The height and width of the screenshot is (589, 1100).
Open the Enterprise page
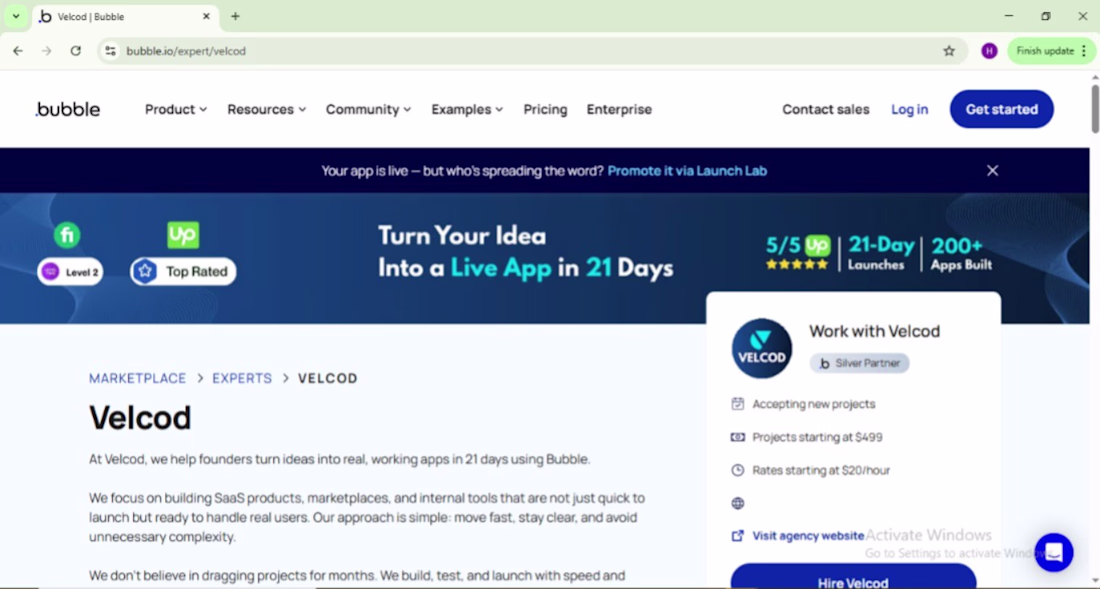619,109
